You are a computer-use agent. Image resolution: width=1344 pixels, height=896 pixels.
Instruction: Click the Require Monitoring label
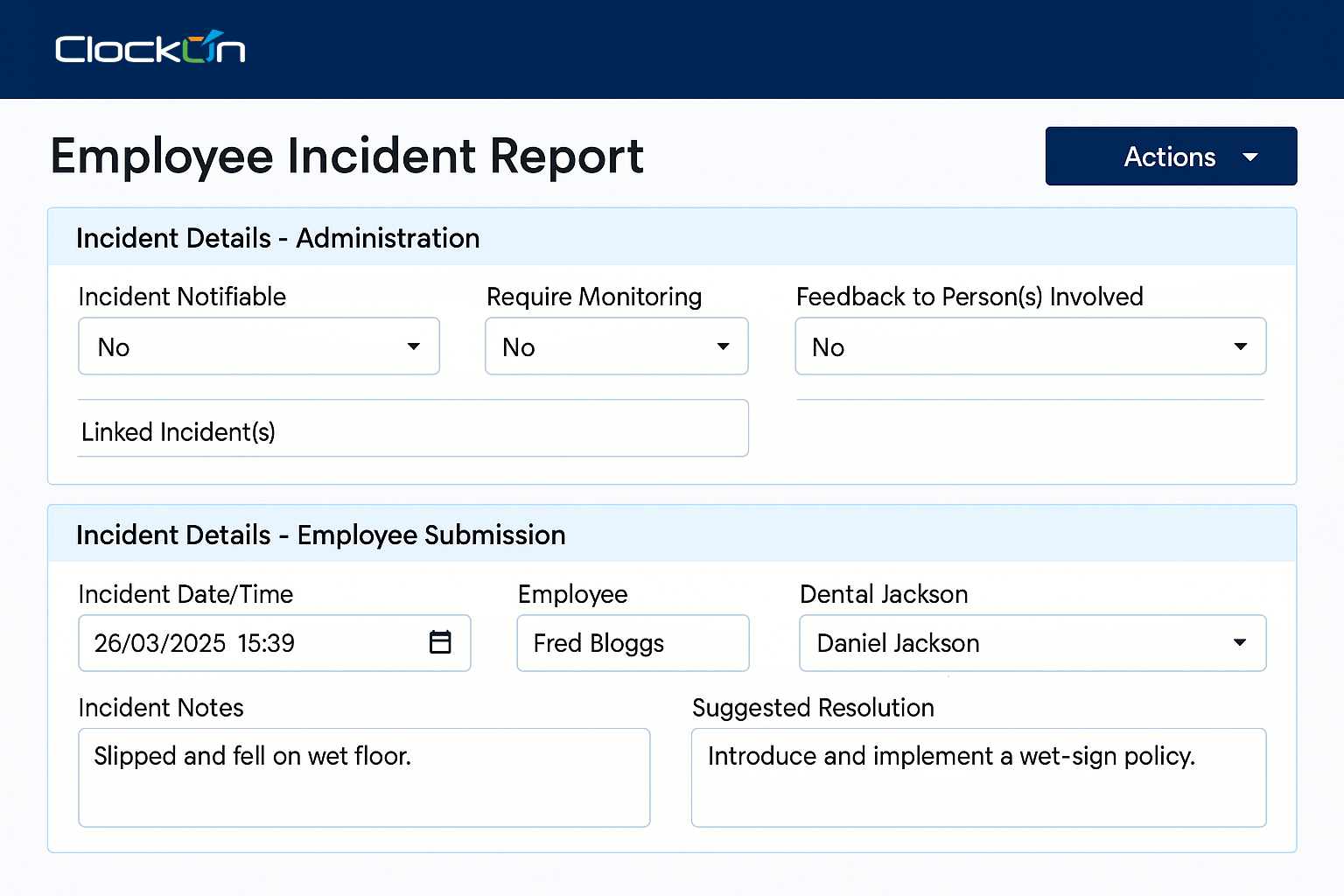click(x=594, y=297)
